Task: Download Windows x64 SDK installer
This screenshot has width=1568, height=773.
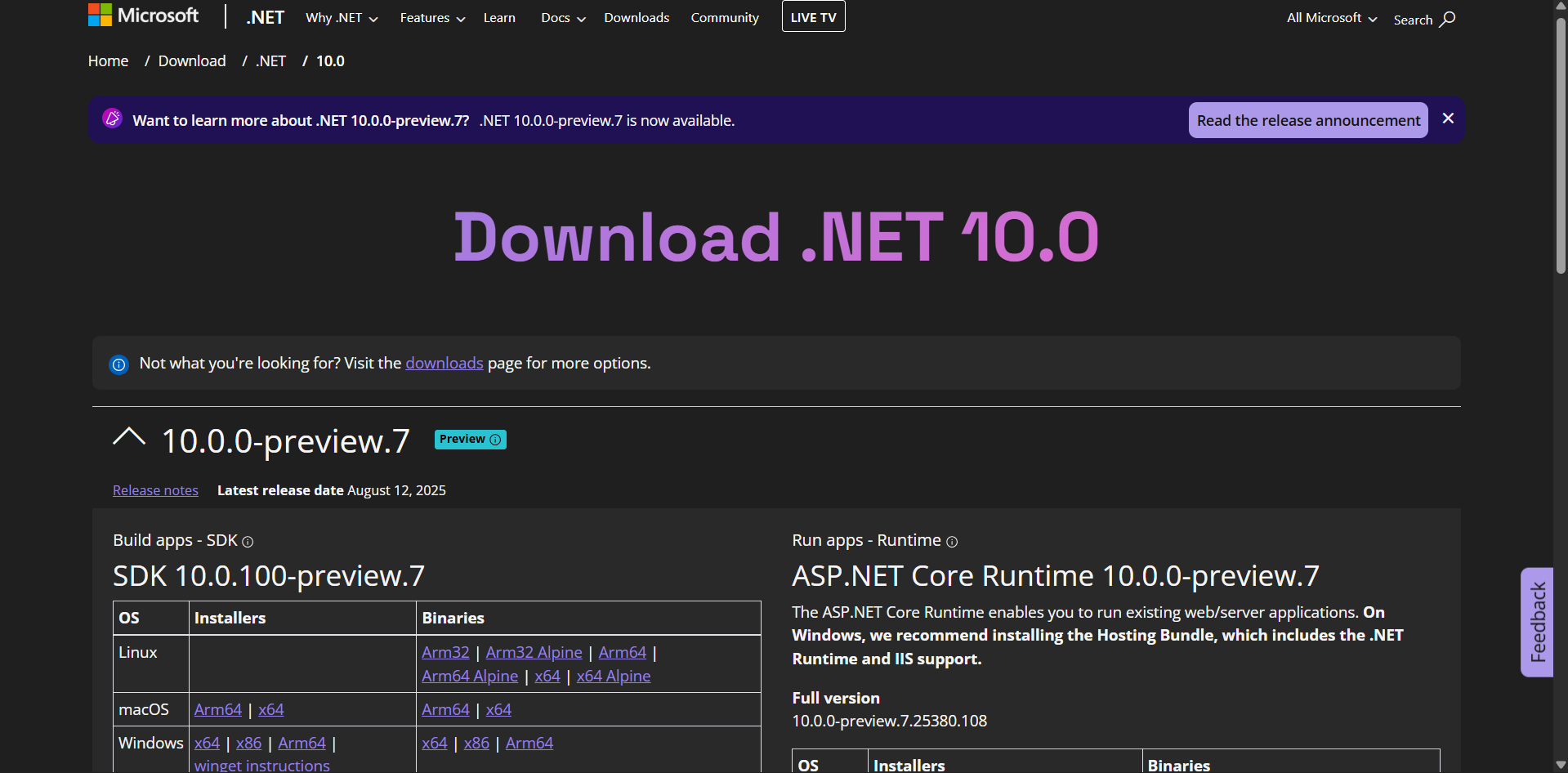Action: 207,743
